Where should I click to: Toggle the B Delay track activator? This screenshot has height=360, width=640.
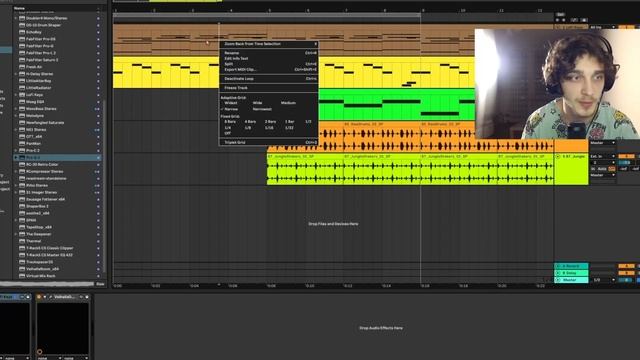click(626, 273)
